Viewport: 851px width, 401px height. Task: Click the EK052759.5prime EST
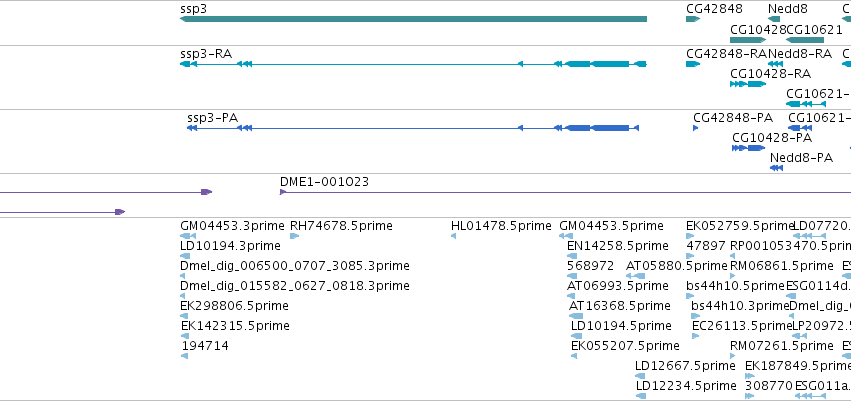(x=690, y=236)
